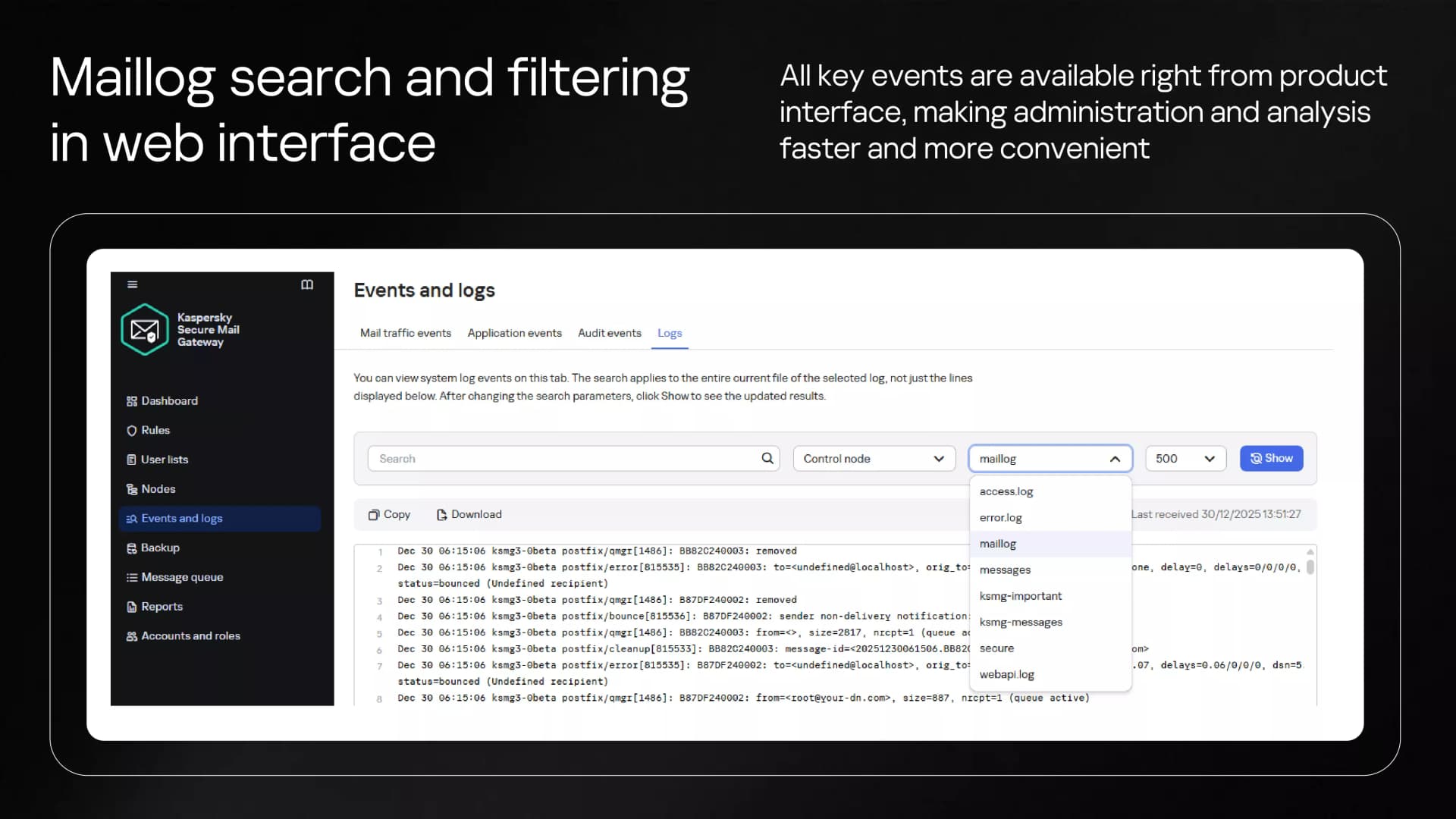Click the Events and logs sidebar icon
The width and height of the screenshot is (1456, 819).
pos(132,519)
